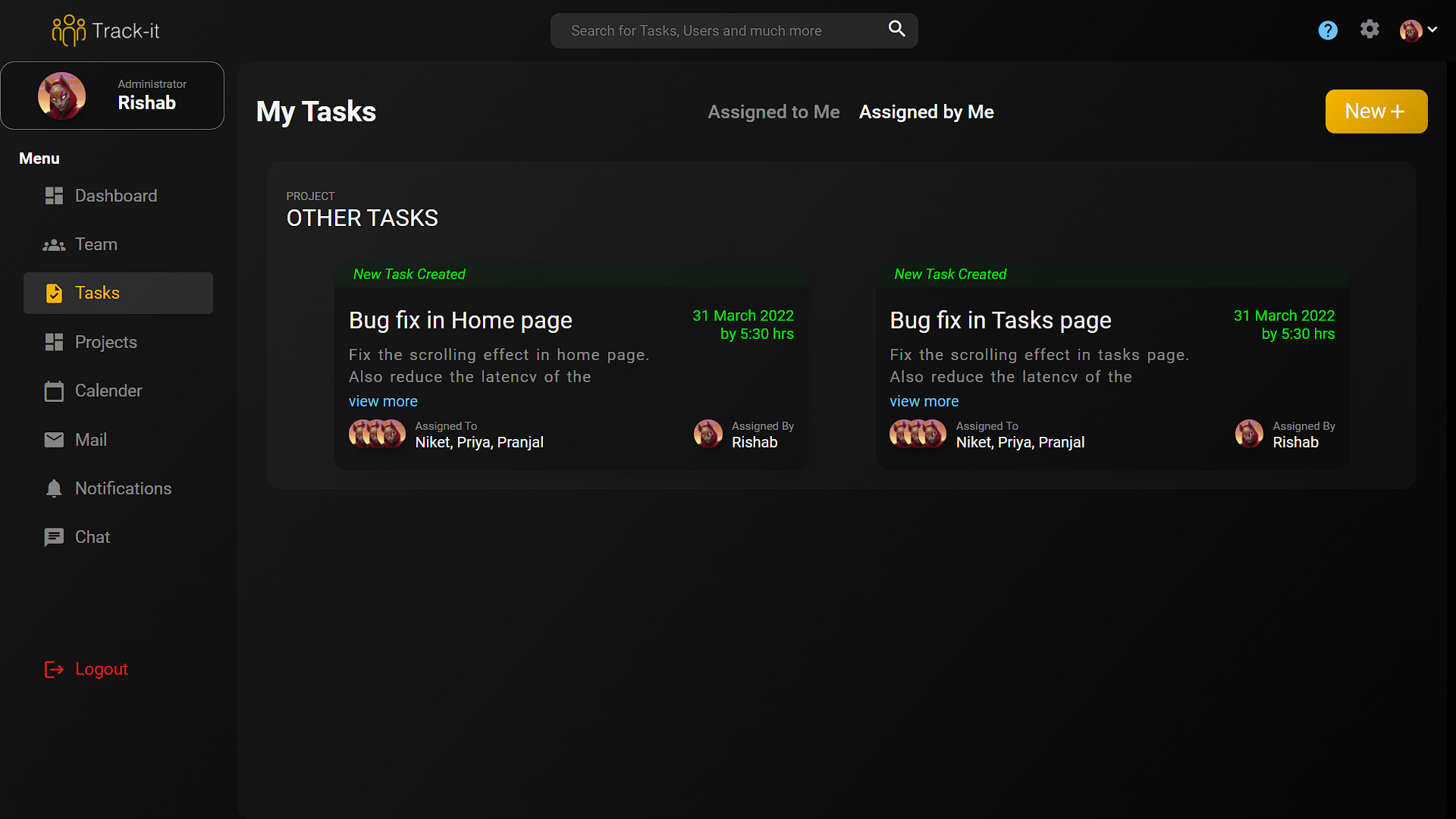The width and height of the screenshot is (1456, 819).
Task: Select the Assigned by Me tab
Action: 926,112
